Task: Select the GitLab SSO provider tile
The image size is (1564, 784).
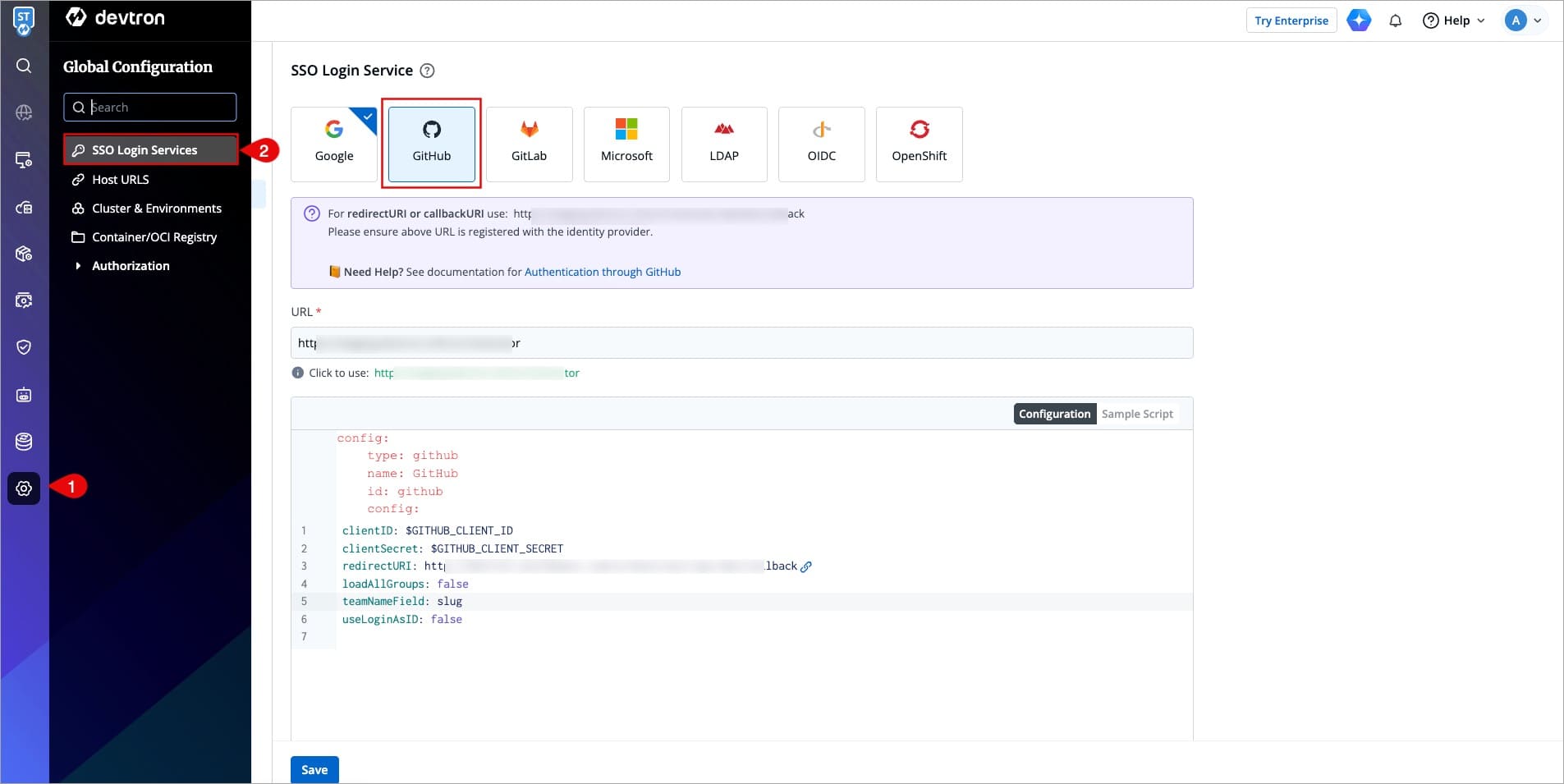Action: tap(529, 144)
